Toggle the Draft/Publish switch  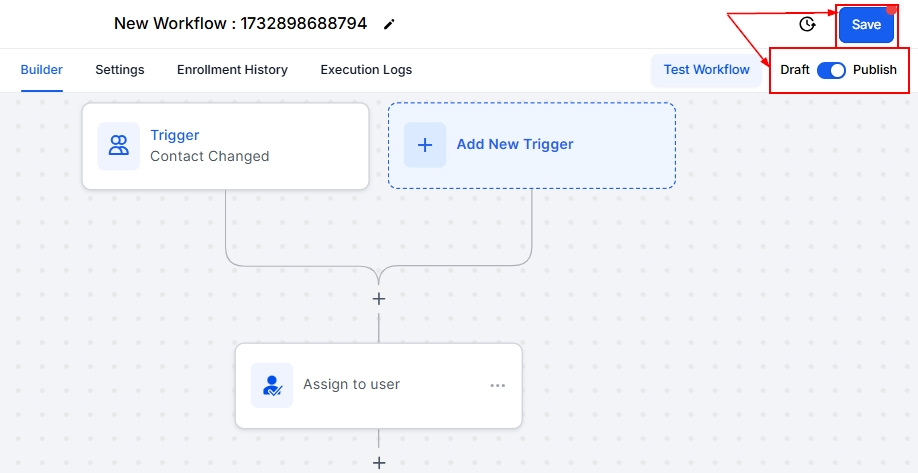pyautogui.click(x=831, y=70)
